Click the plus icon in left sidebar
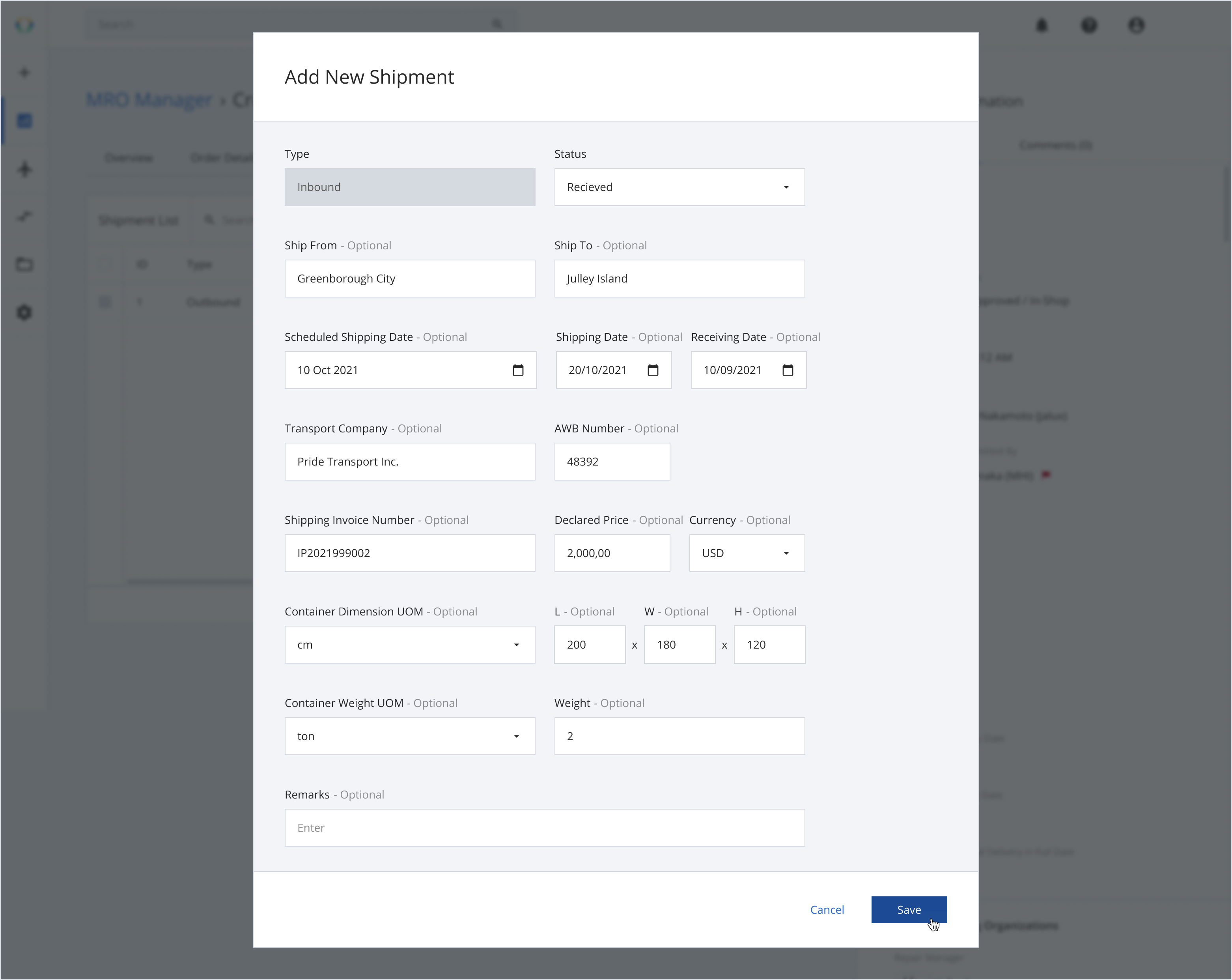The width and height of the screenshot is (1232, 980). point(24,73)
